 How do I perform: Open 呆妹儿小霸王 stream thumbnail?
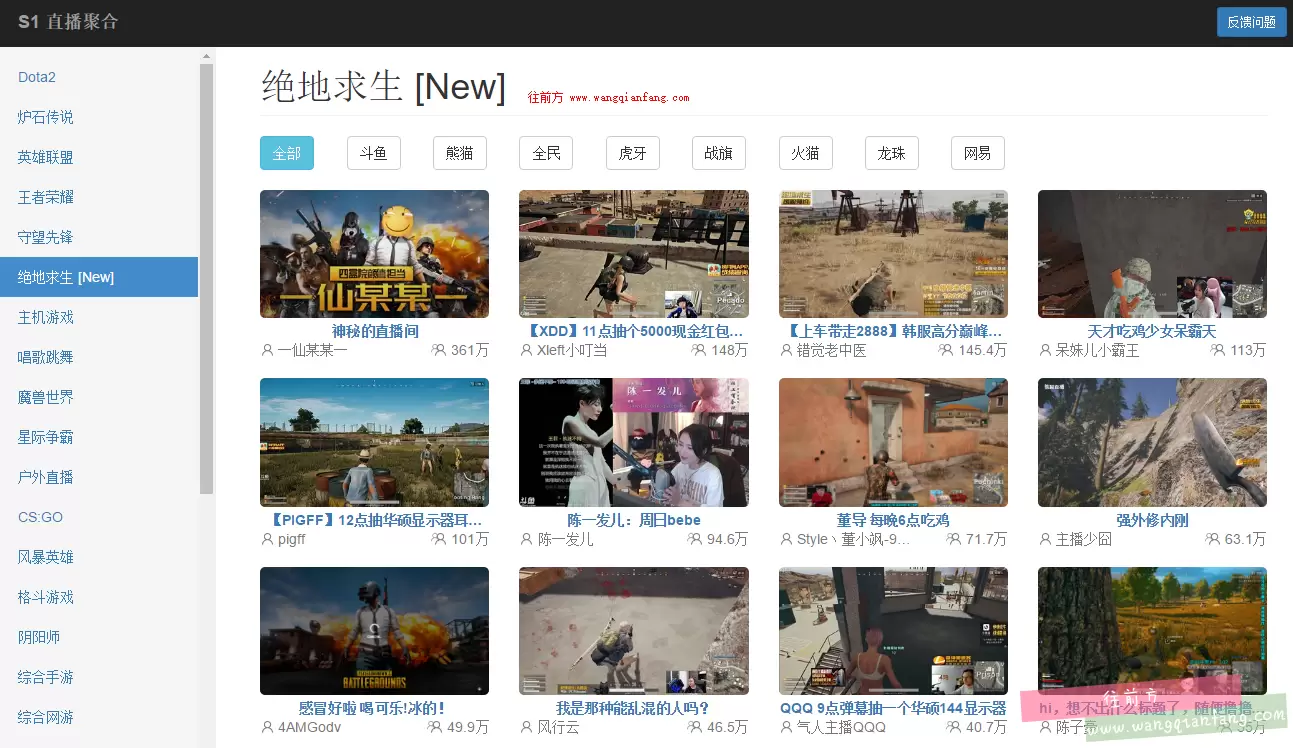1152,254
